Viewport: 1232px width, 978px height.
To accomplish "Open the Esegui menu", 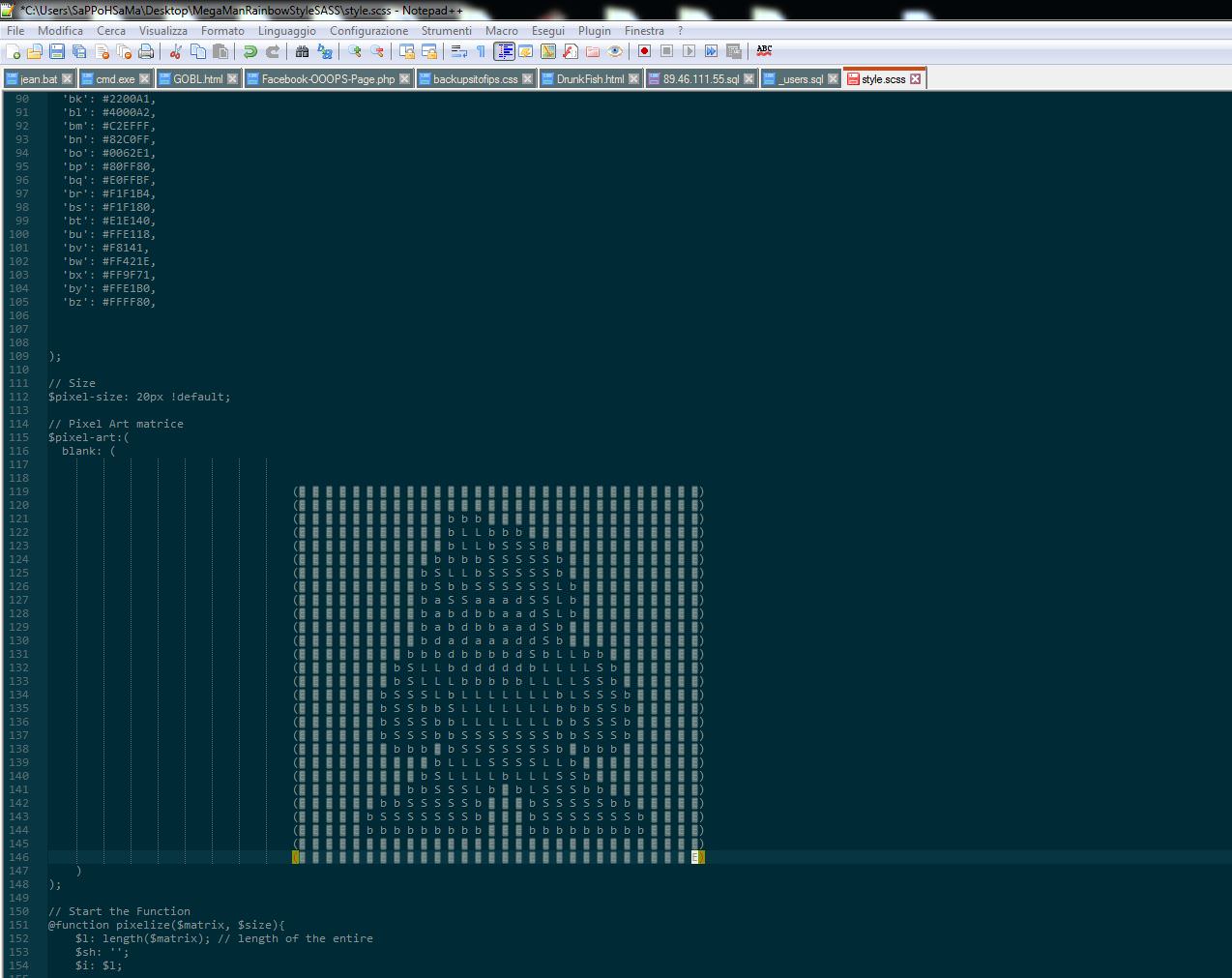I will pyautogui.click(x=548, y=31).
